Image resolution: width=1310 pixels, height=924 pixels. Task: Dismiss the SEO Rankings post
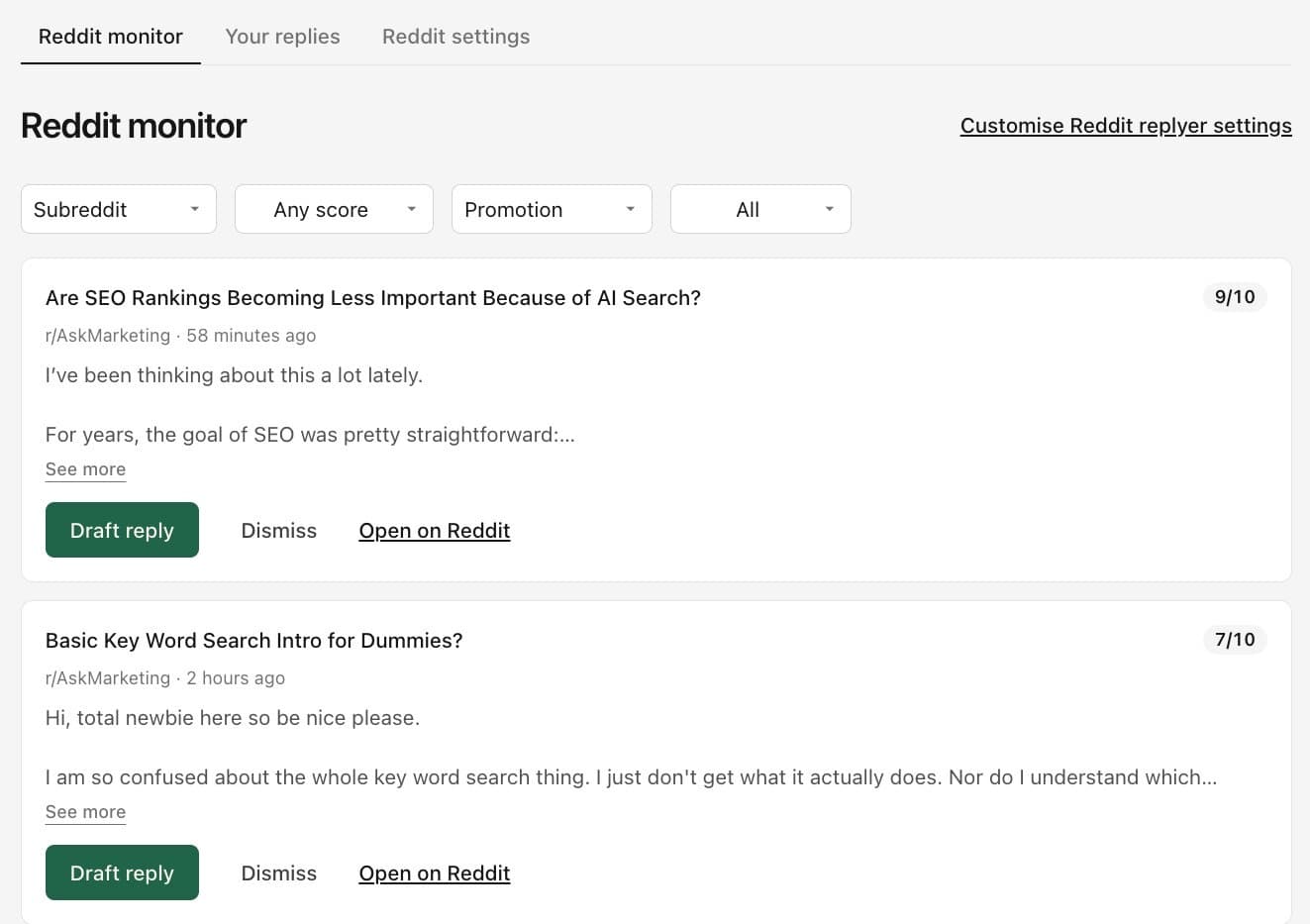279,531
